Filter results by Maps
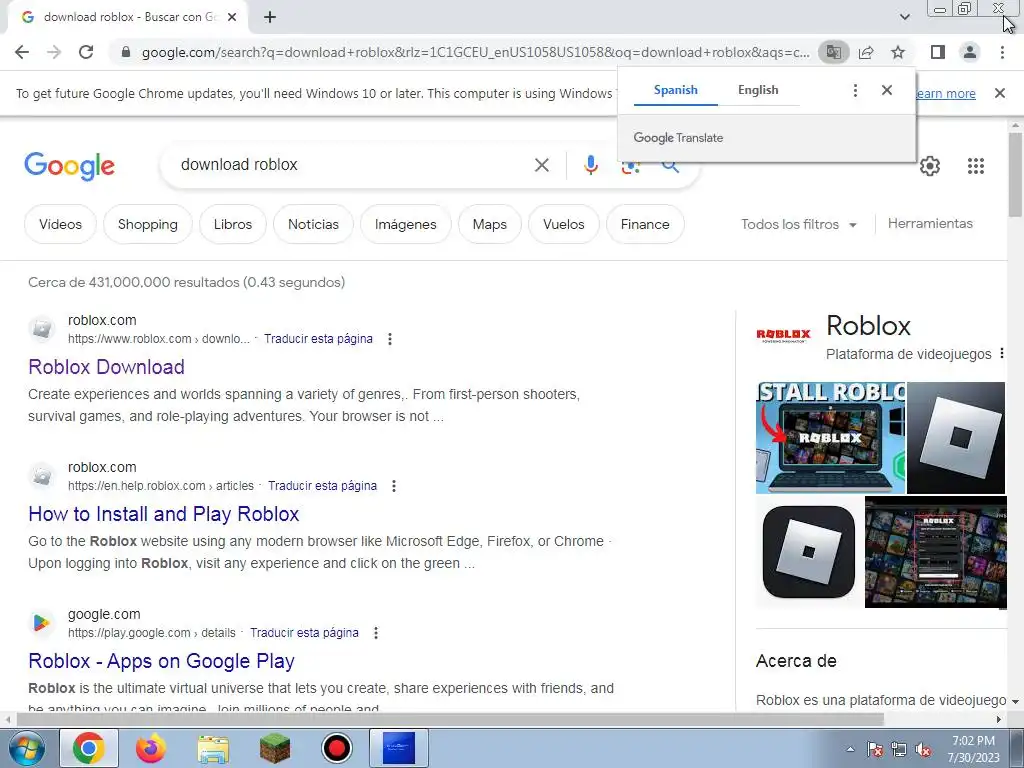This screenshot has width=1024, height=768. point(490,224)
